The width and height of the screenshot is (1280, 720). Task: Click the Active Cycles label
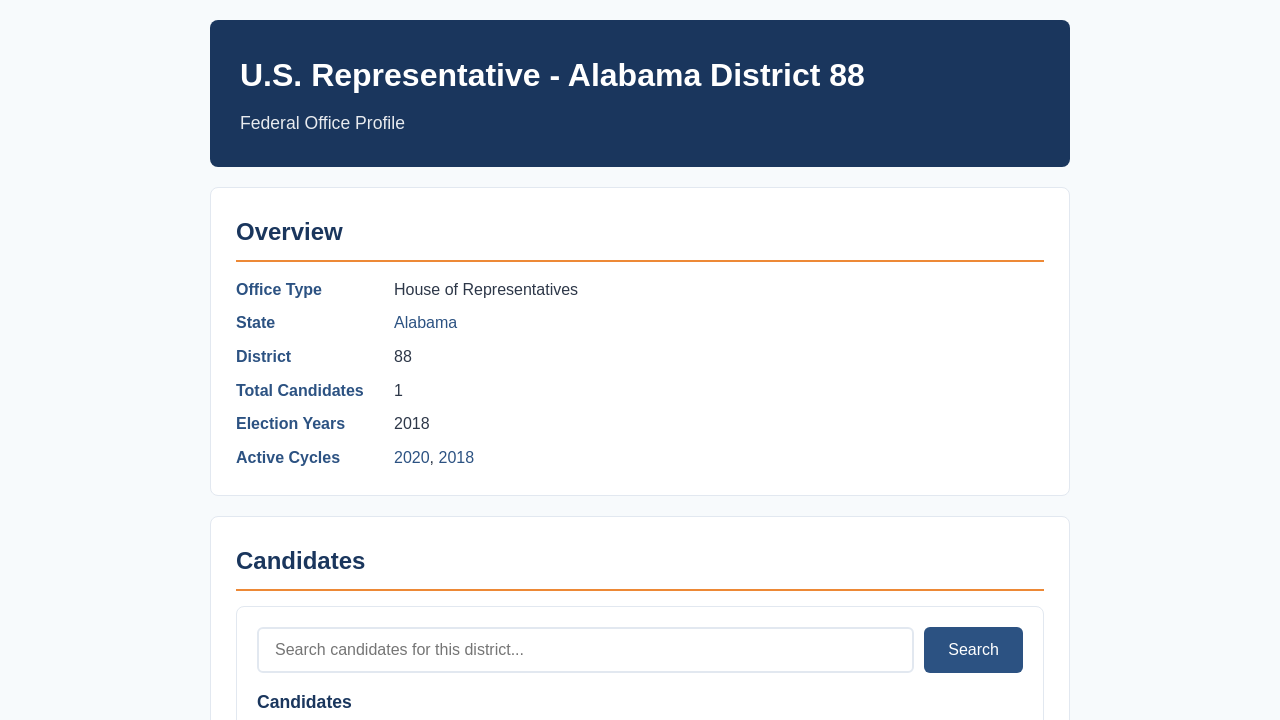click(x=288, y=458)
